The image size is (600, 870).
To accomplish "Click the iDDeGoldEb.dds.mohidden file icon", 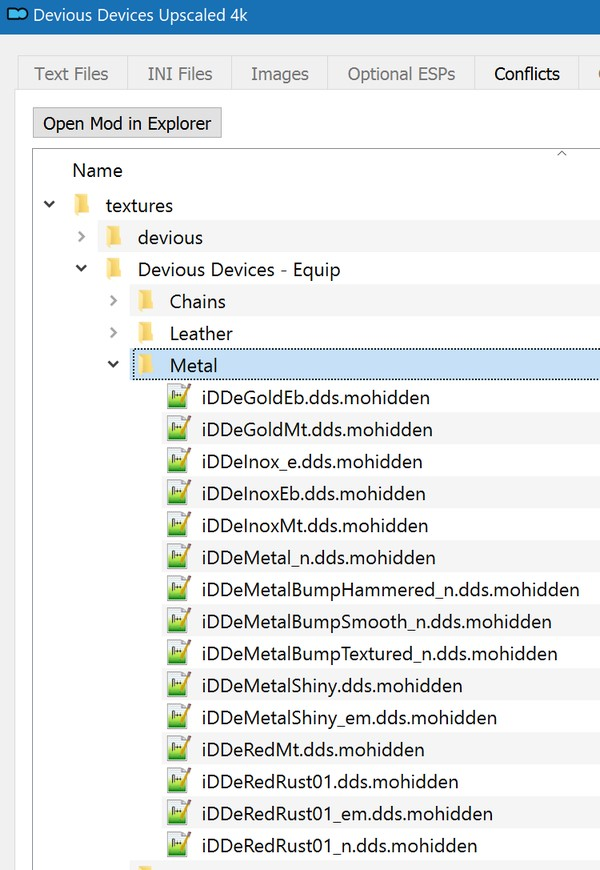I will coord(179,398).
